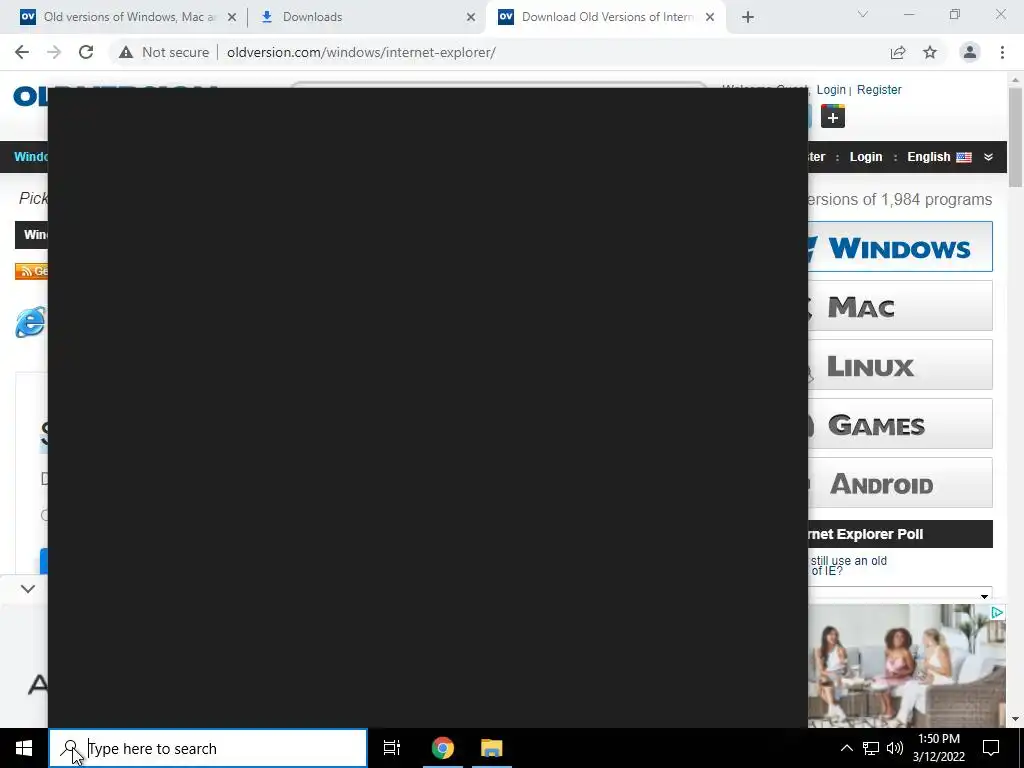This screenshot has height=768, width=1024.
Task: Open File Explorer from the taskbar
Action: click(x=492, y=748)
